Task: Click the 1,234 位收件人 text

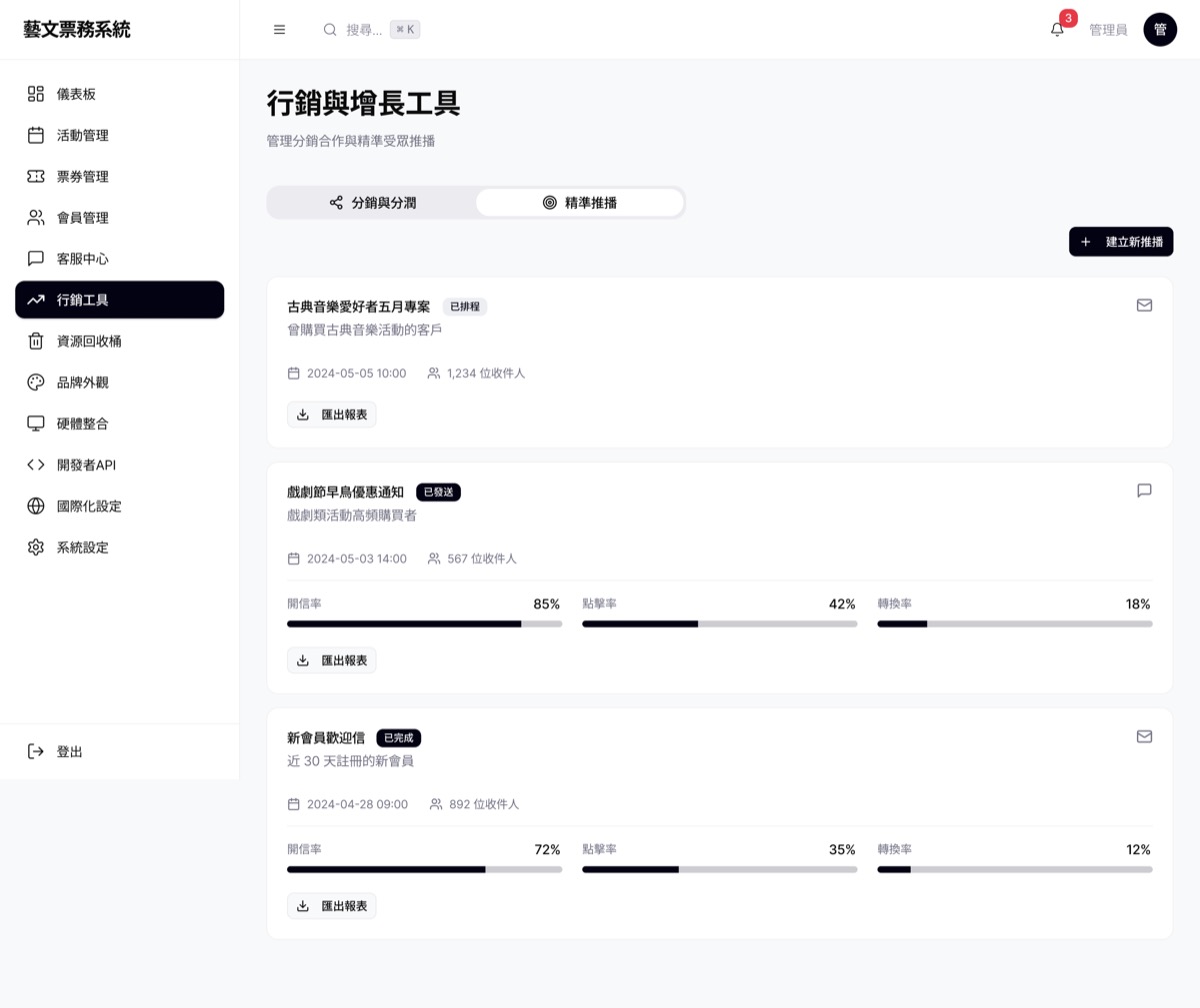Action: 486,373
